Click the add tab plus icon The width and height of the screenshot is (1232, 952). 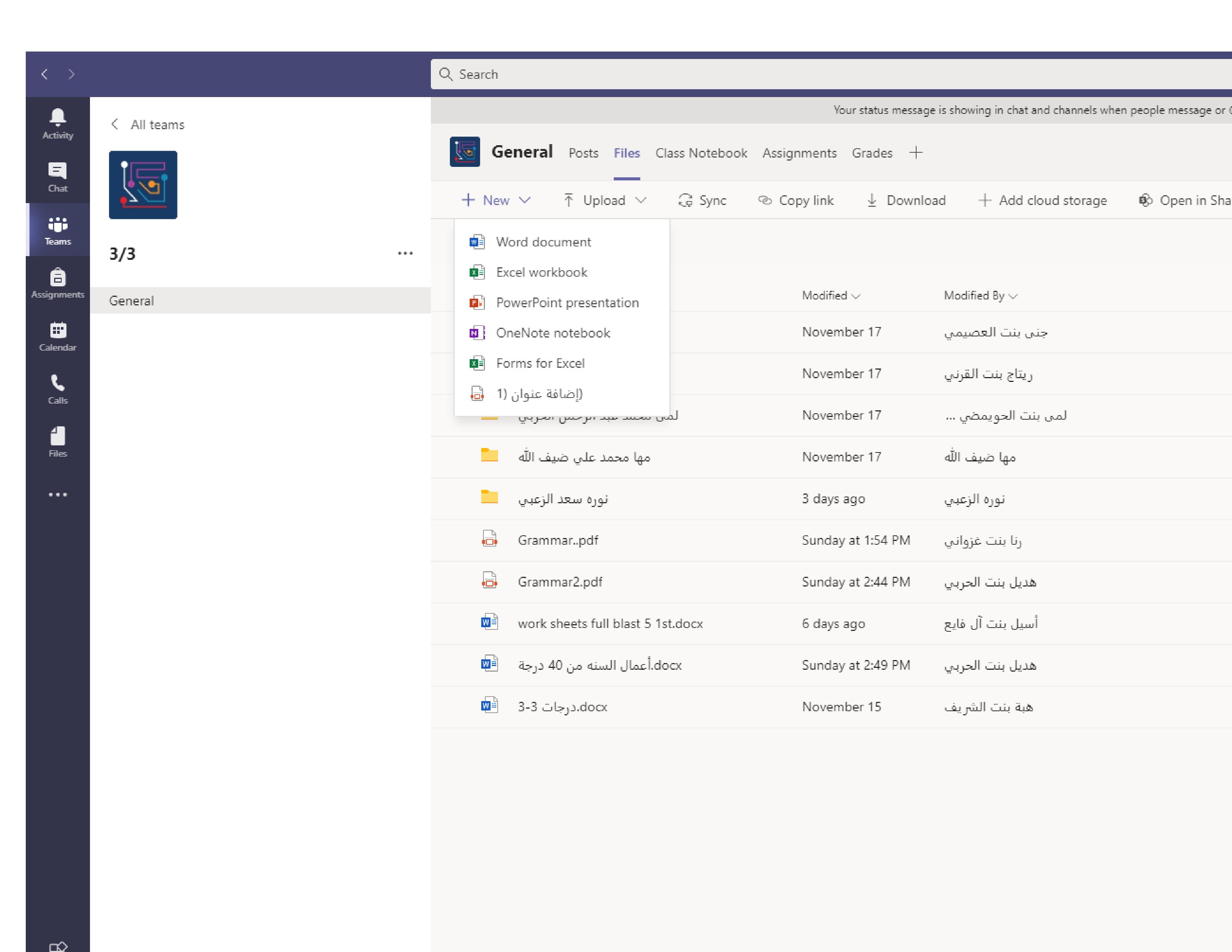[x=915, y=152]
